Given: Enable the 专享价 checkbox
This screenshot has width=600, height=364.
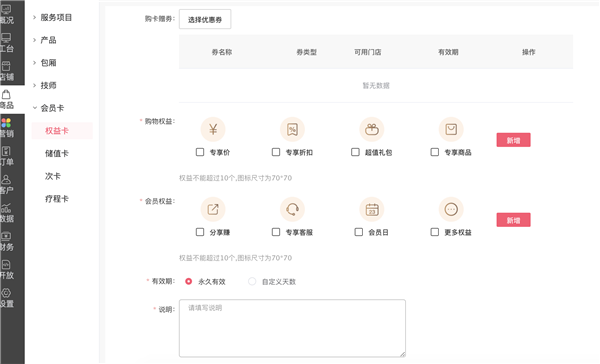Looking at the screenshot, I should pyautogui.click(x=200, y=152).
